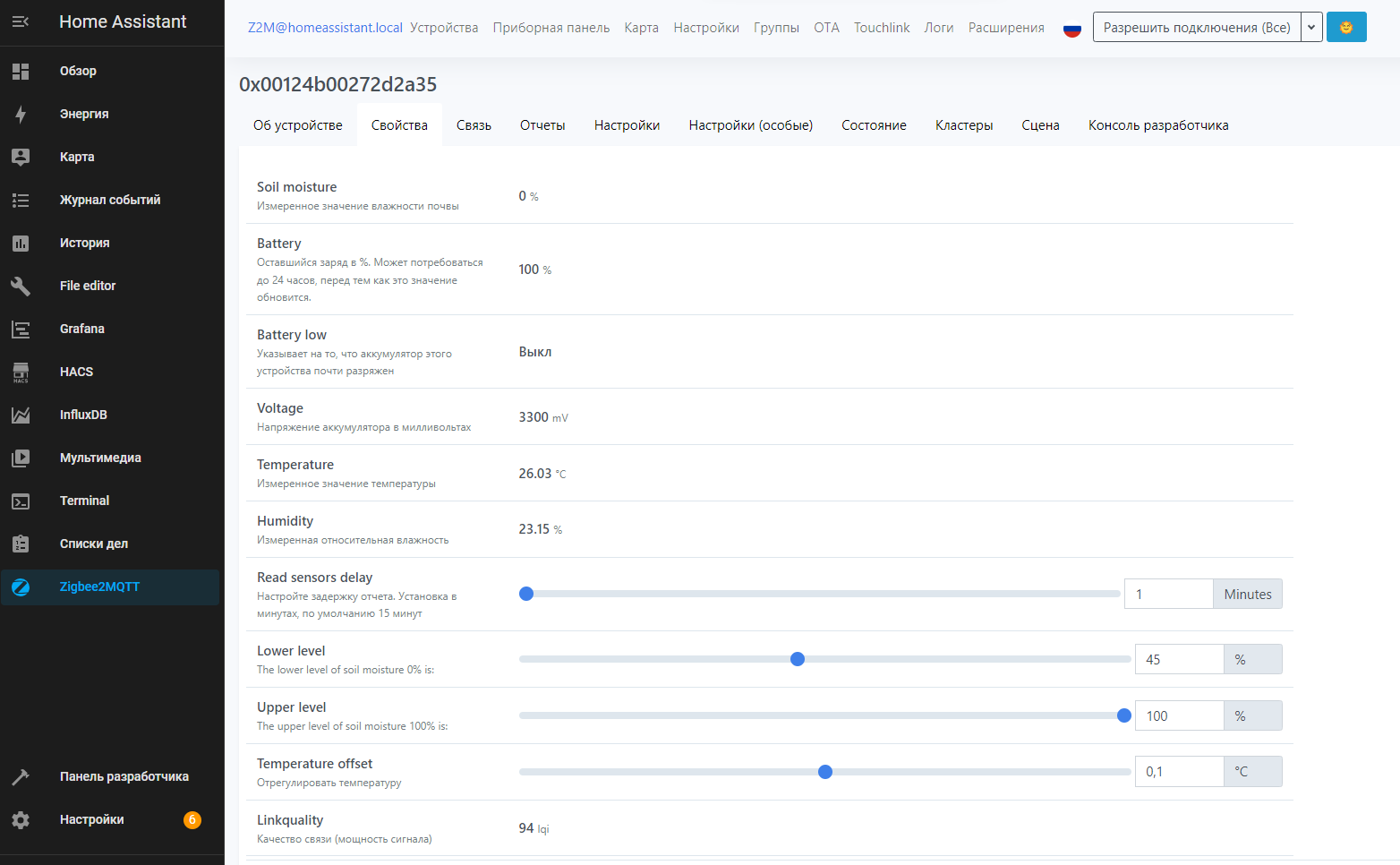The height and width of the screenshot is (865, 1400).
Task: Click the Zigbee2MQTT sidebar icon
Action: click(21, 587)
